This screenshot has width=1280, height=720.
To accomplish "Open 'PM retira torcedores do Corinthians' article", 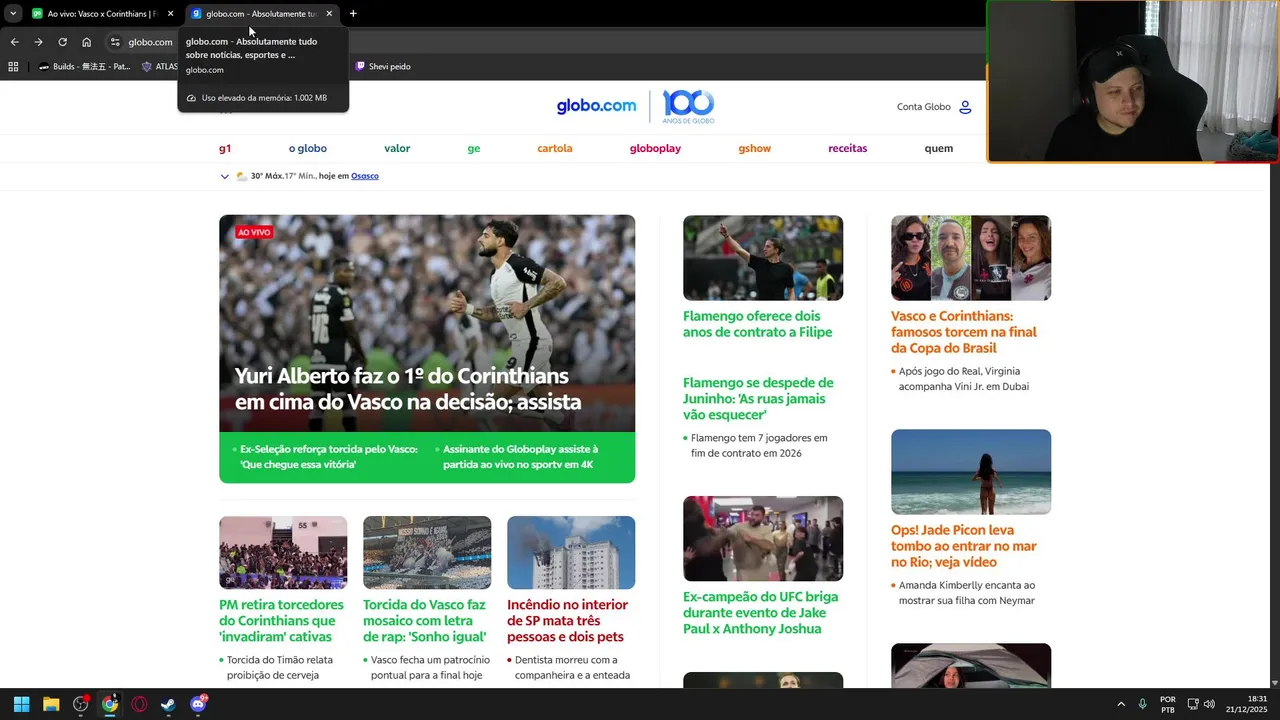I will tap(281, 620).
